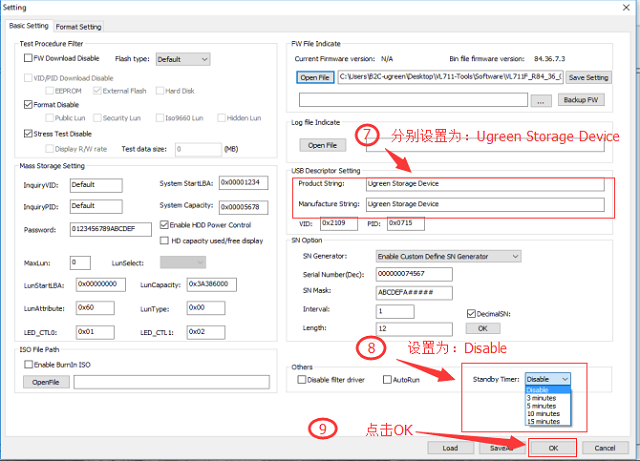Click the Product String field

coord(485,184)
